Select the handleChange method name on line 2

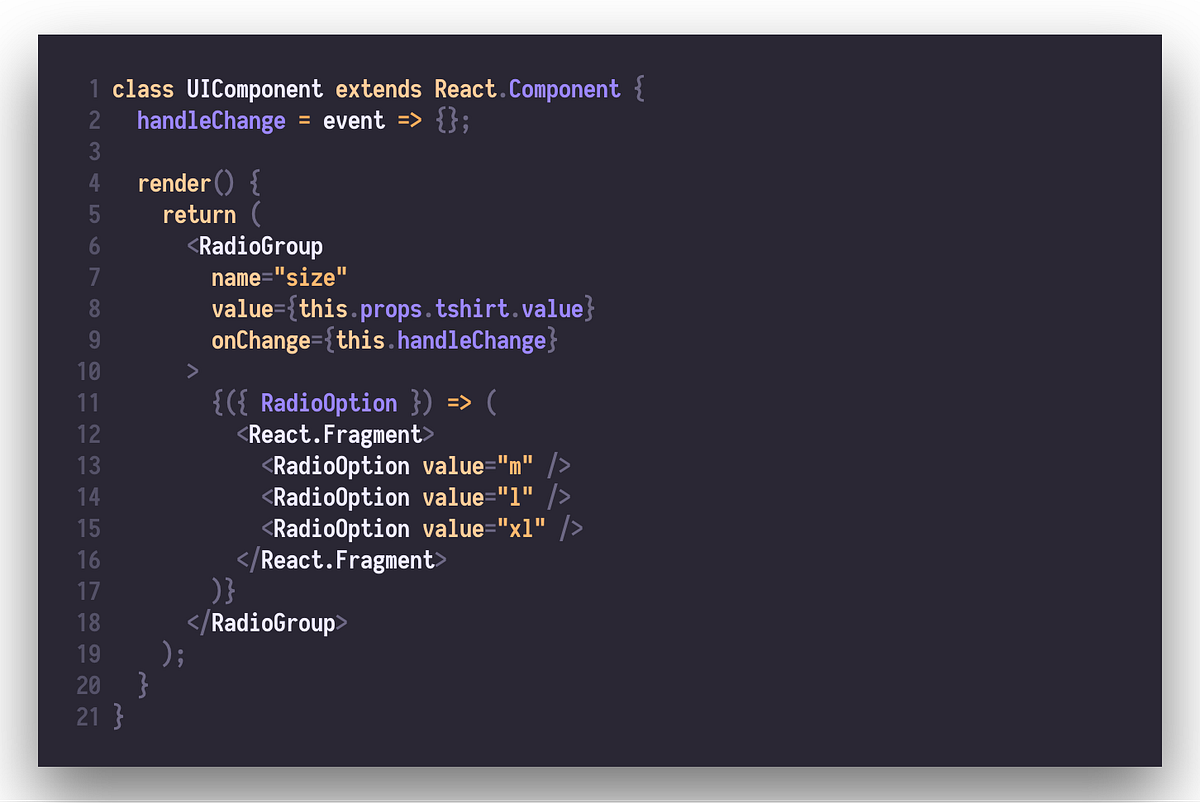[210, 120]
